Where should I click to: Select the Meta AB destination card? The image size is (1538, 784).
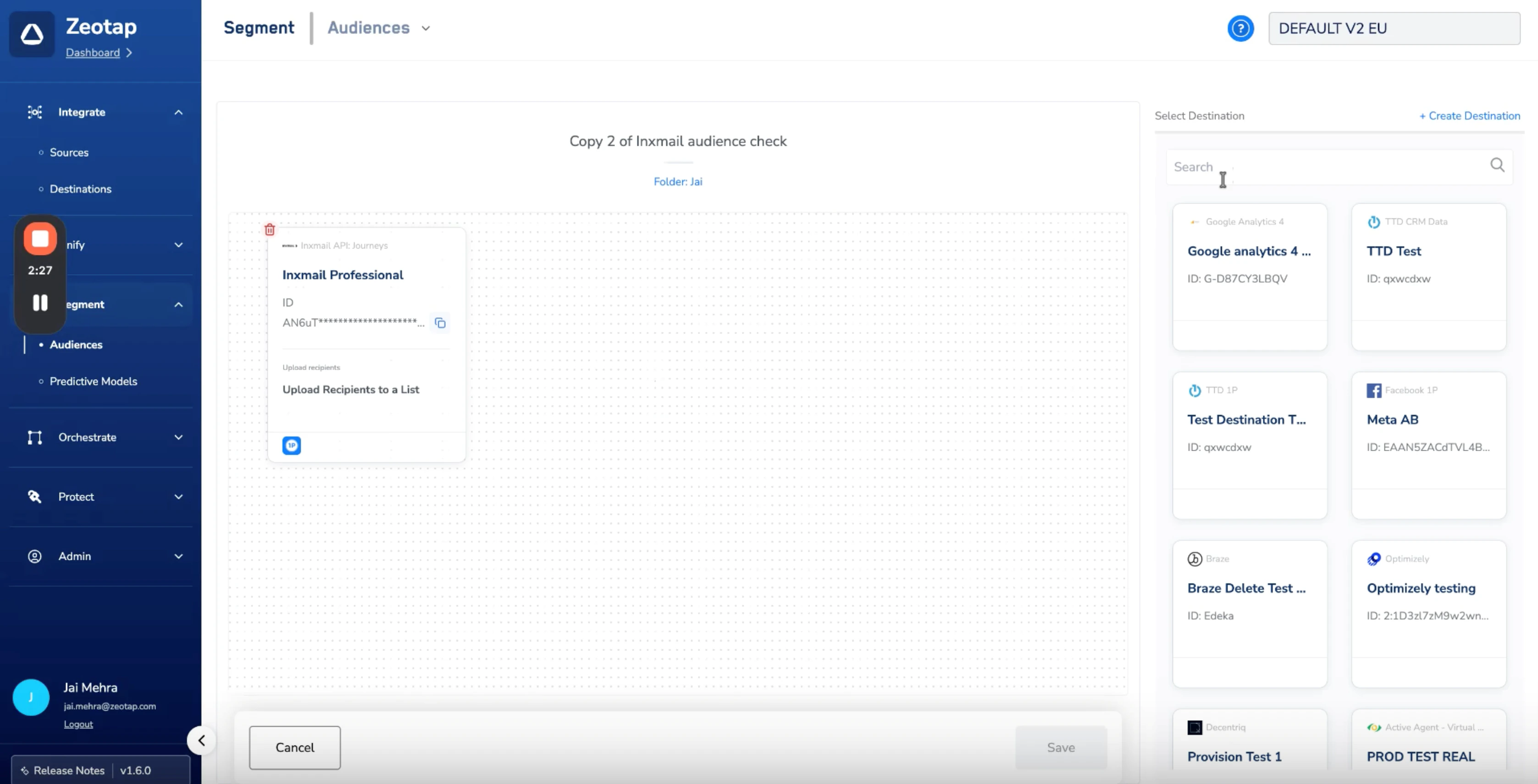(1428, 445)
